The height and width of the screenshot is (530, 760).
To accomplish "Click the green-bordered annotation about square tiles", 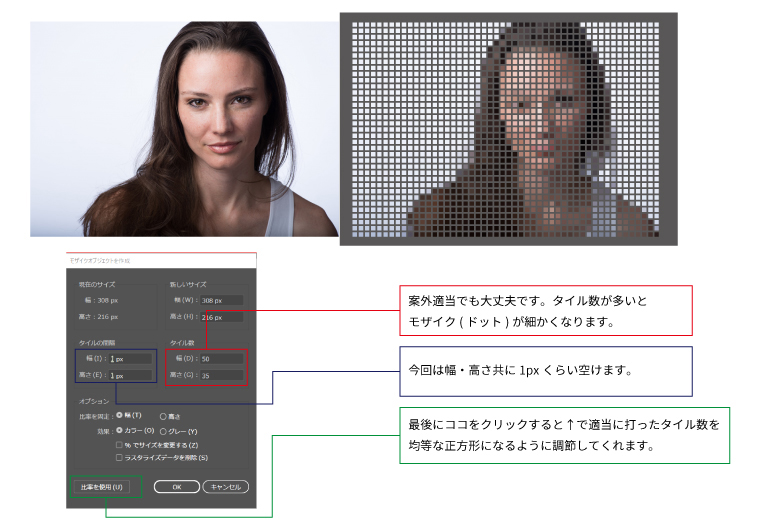I will point(564,435).
